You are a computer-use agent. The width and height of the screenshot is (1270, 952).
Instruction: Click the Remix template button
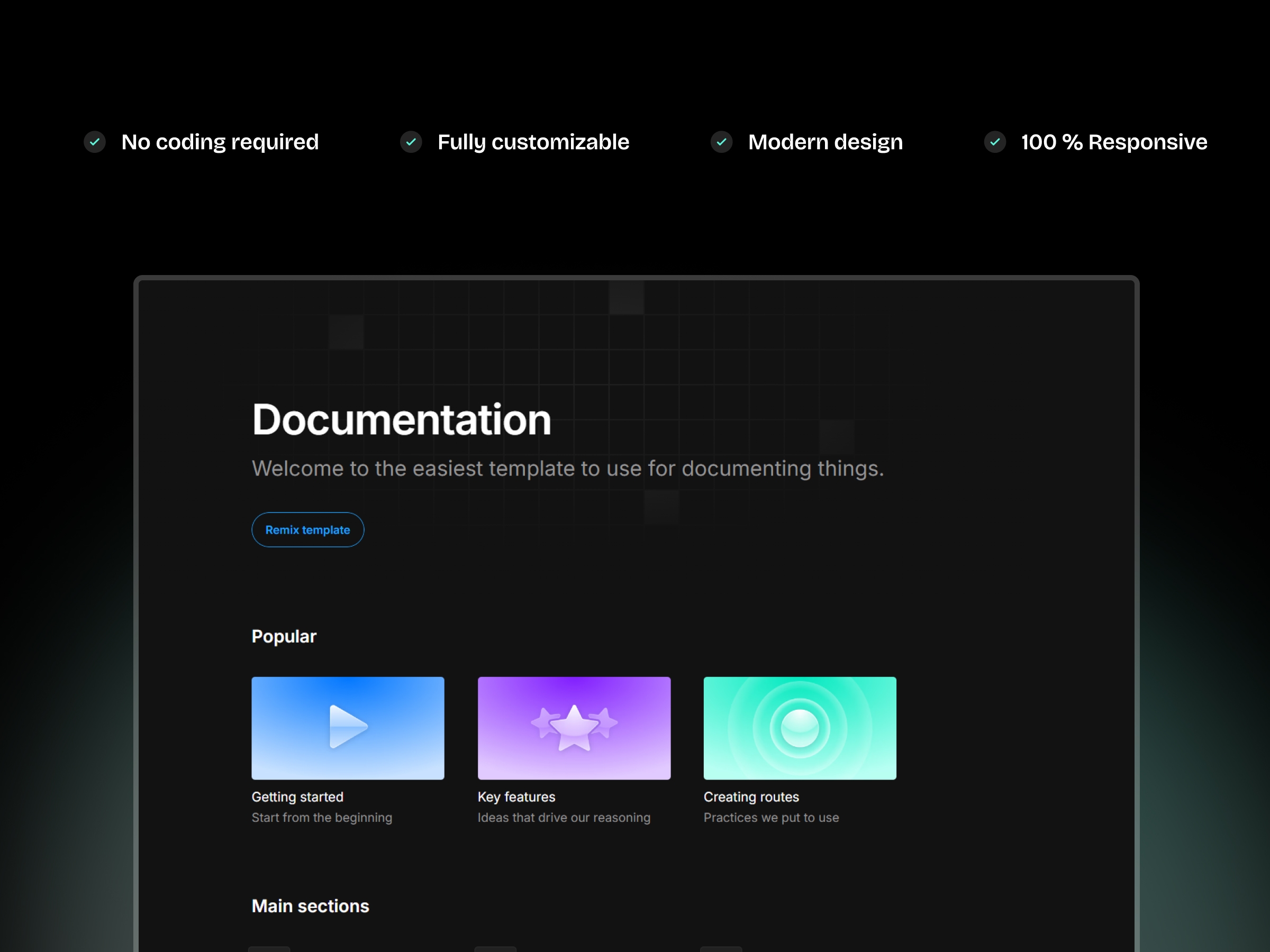point(308,529)
